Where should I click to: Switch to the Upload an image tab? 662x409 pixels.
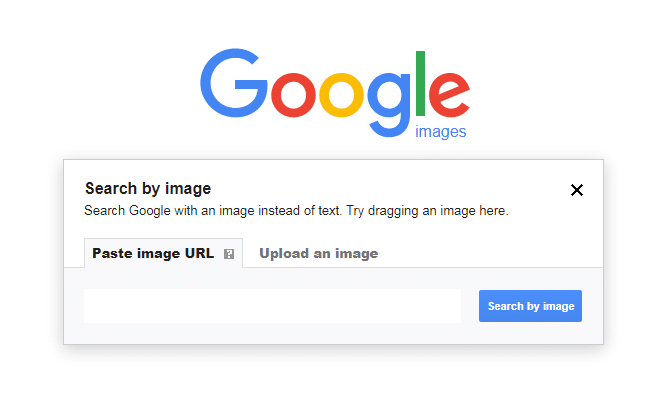(319, 254)
